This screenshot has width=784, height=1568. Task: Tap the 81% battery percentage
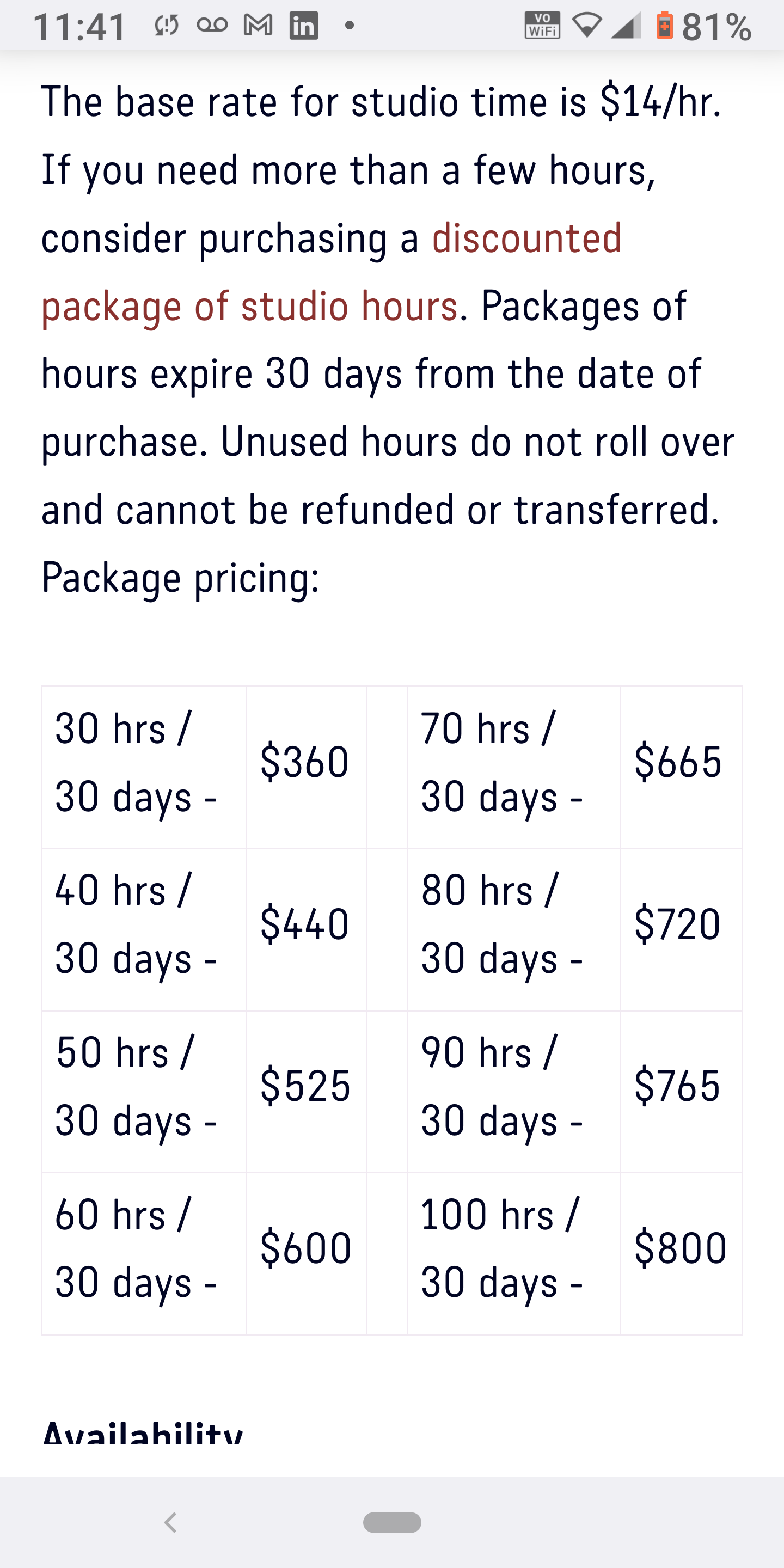tap(717, 27)
